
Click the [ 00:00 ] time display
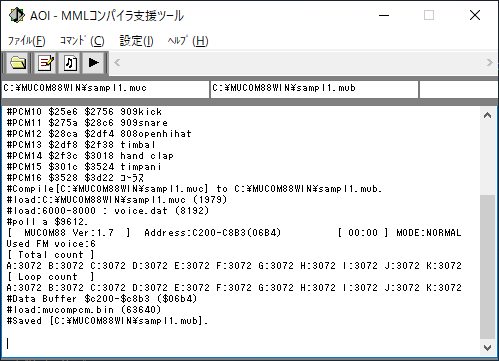[363, 233]
